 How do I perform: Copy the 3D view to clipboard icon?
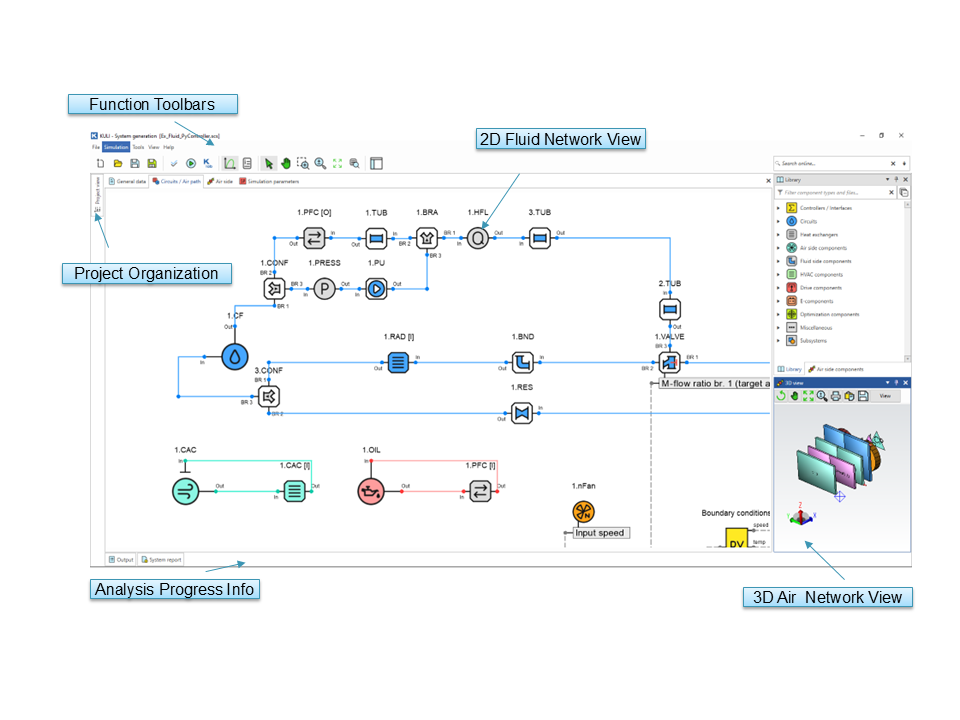849,396
